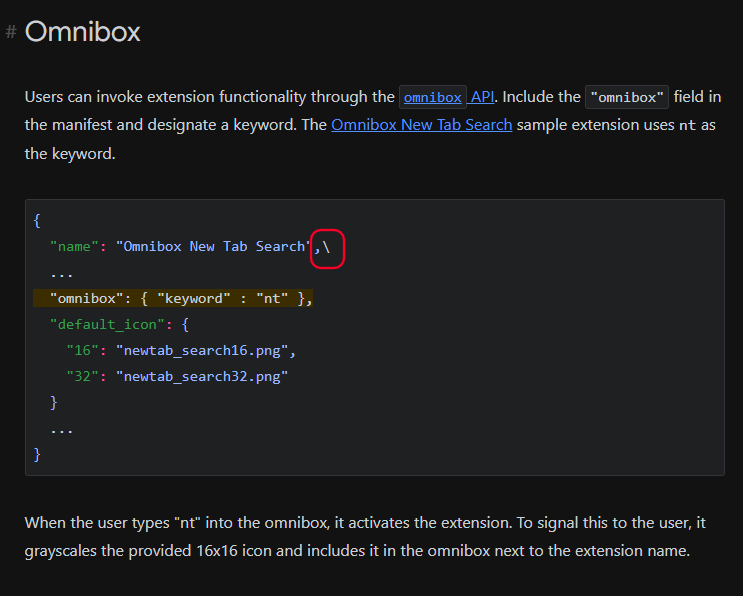The height and width of the screenshot is (596, 743).
Task: Click the closing brace of default_icon
Action: click(54, 403)
